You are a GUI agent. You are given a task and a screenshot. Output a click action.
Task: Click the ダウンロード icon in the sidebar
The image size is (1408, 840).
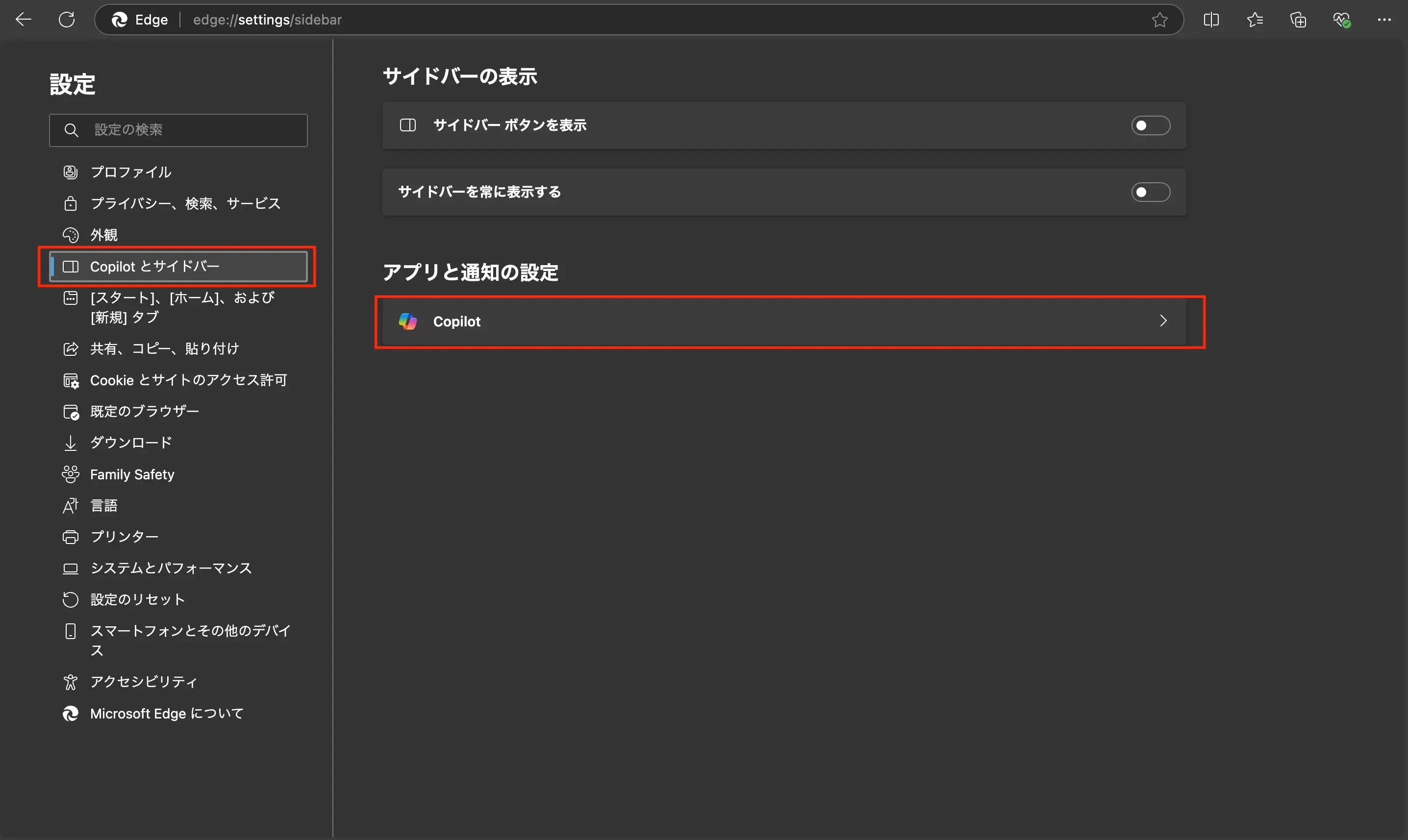pyautogui.click(x=70, y=443)
